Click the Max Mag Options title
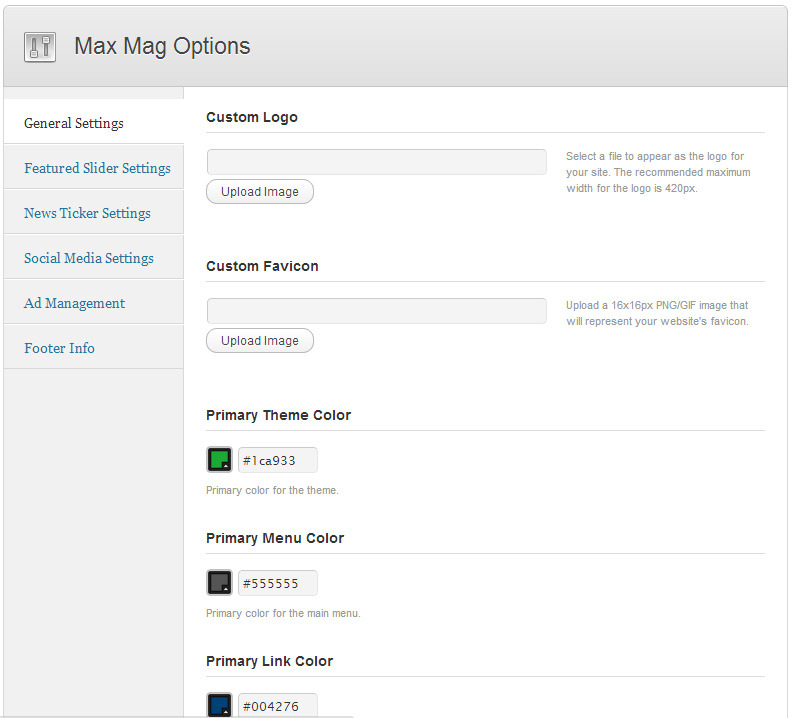Screen dimensions: 791x718 click(162, 46)
